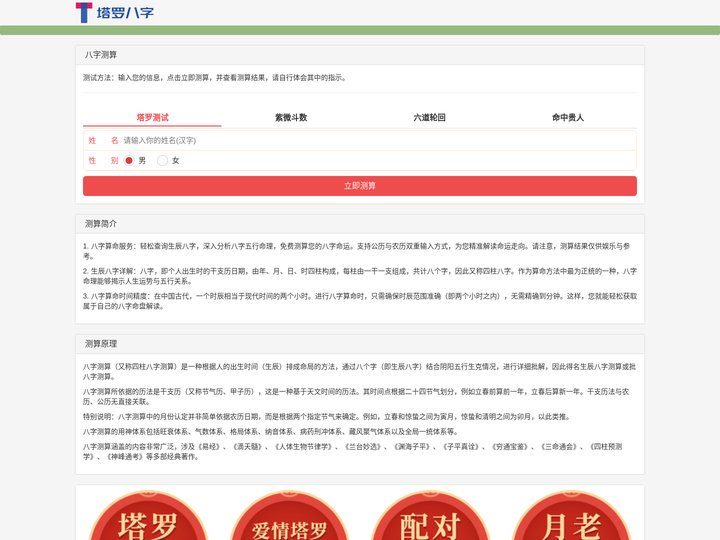Click the 八字测算 panel heading

pyautogui.click(x=101, y=55)
